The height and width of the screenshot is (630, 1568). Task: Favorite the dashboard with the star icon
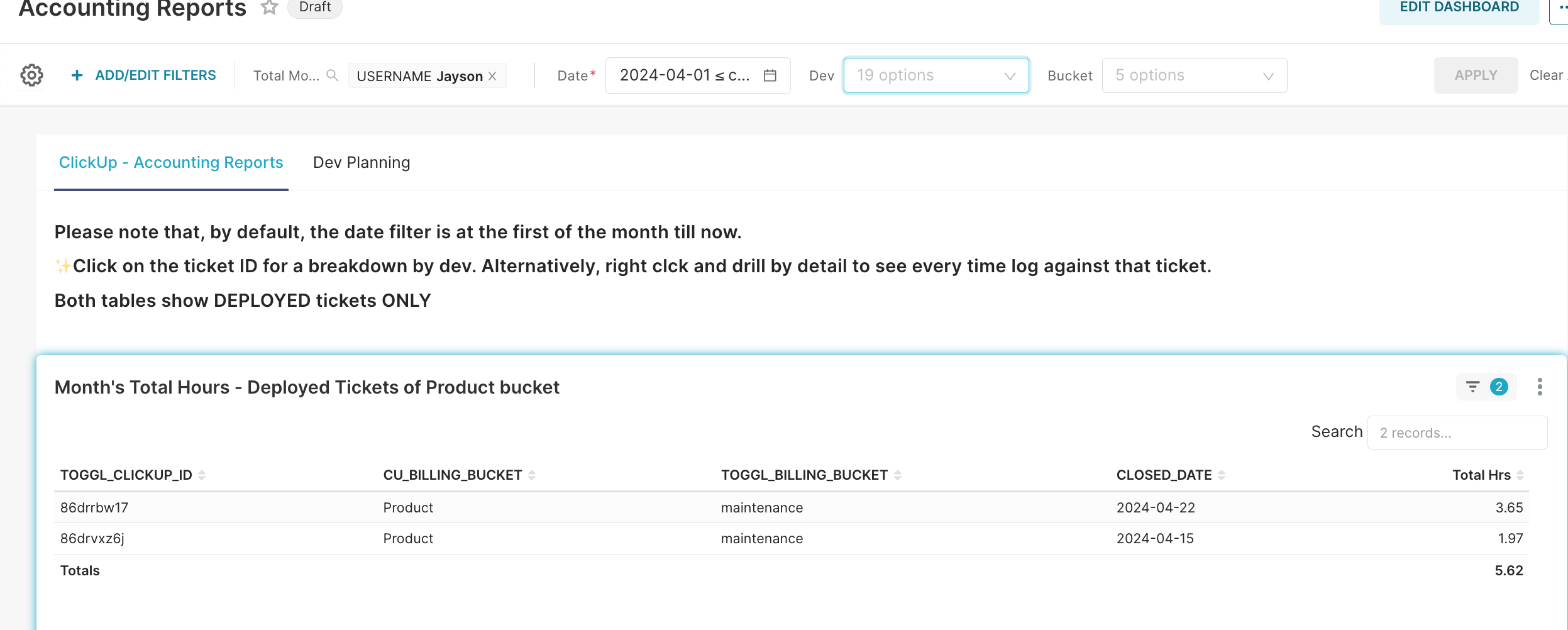(x=270, y=7)
